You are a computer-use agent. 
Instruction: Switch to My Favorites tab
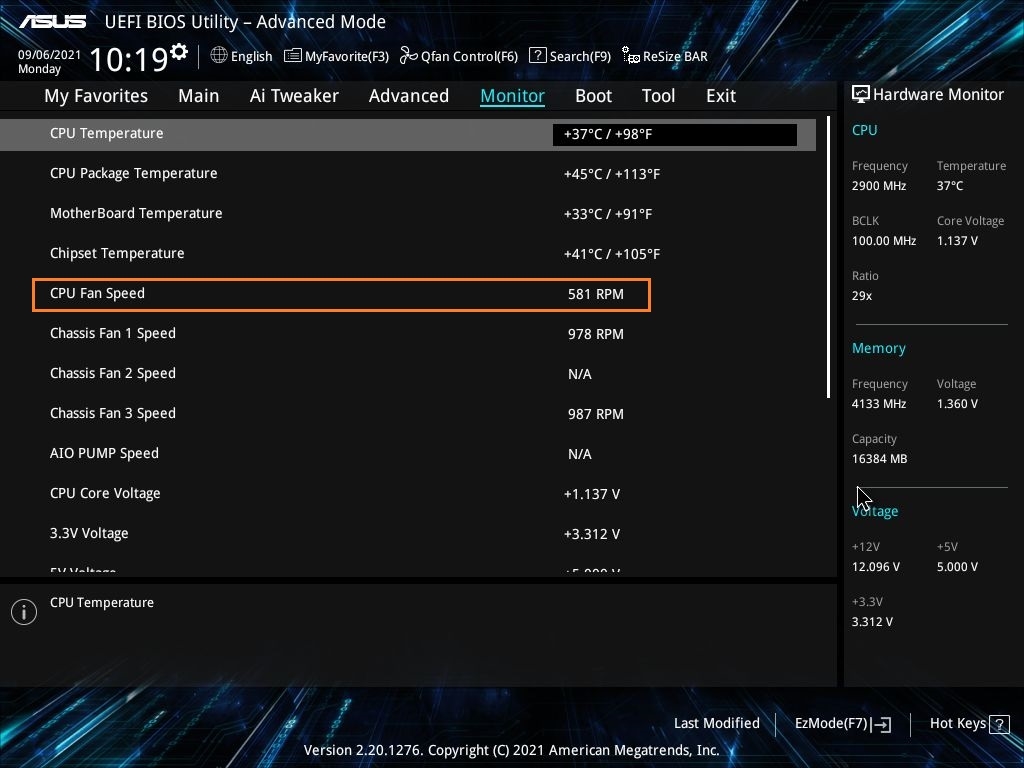(96, 96)
